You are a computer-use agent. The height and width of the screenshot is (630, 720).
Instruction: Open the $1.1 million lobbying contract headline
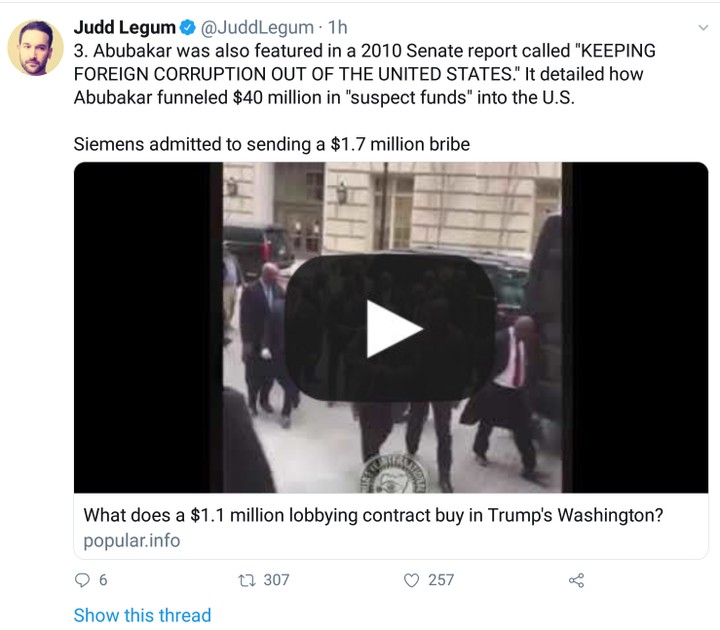pyautogui.click(x=373, y=515)
